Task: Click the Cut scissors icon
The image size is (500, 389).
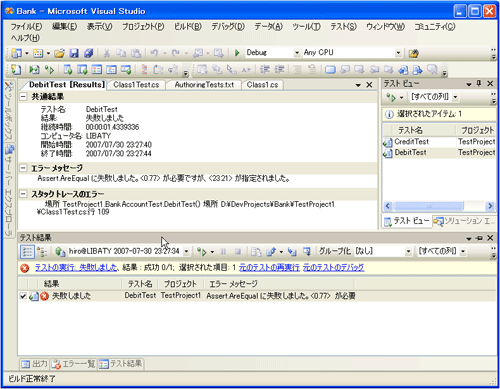Action: [x=107, y=53]
